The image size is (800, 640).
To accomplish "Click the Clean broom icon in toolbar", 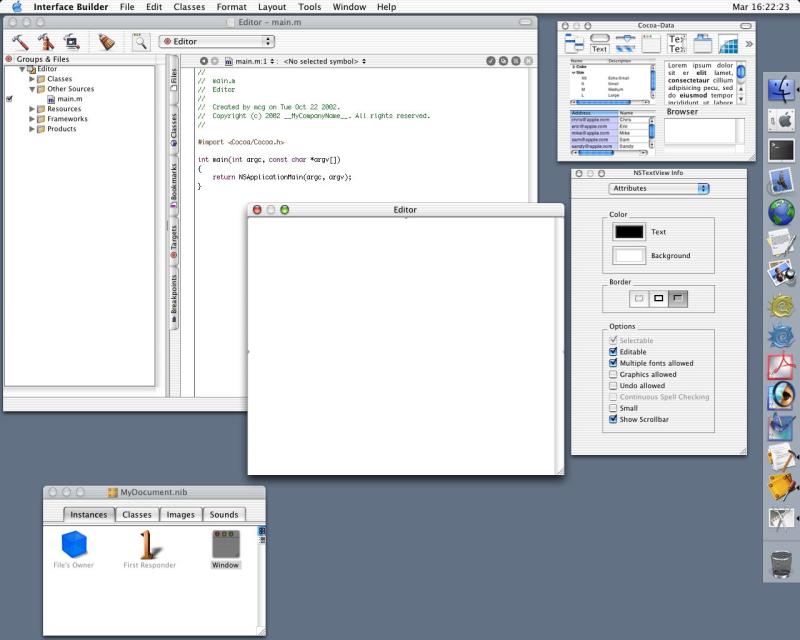I will pos(106,41).
